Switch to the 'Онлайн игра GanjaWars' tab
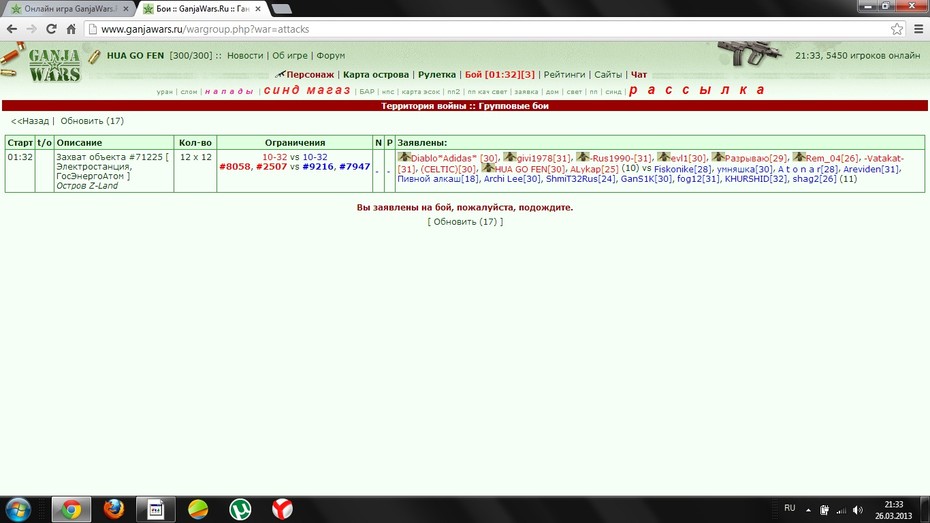 [69, 9]
